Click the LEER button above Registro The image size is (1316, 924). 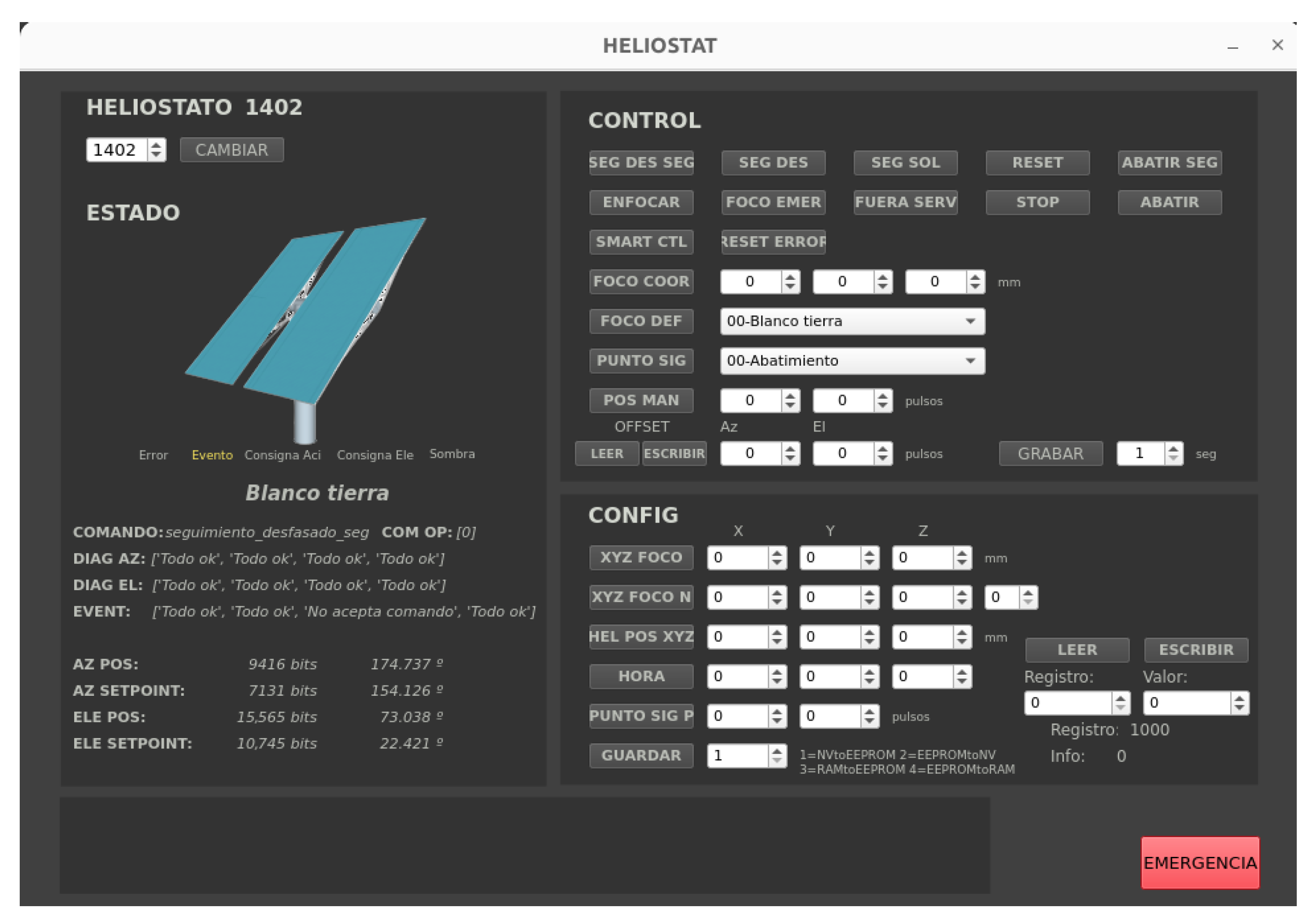[x=1077, y=650]
